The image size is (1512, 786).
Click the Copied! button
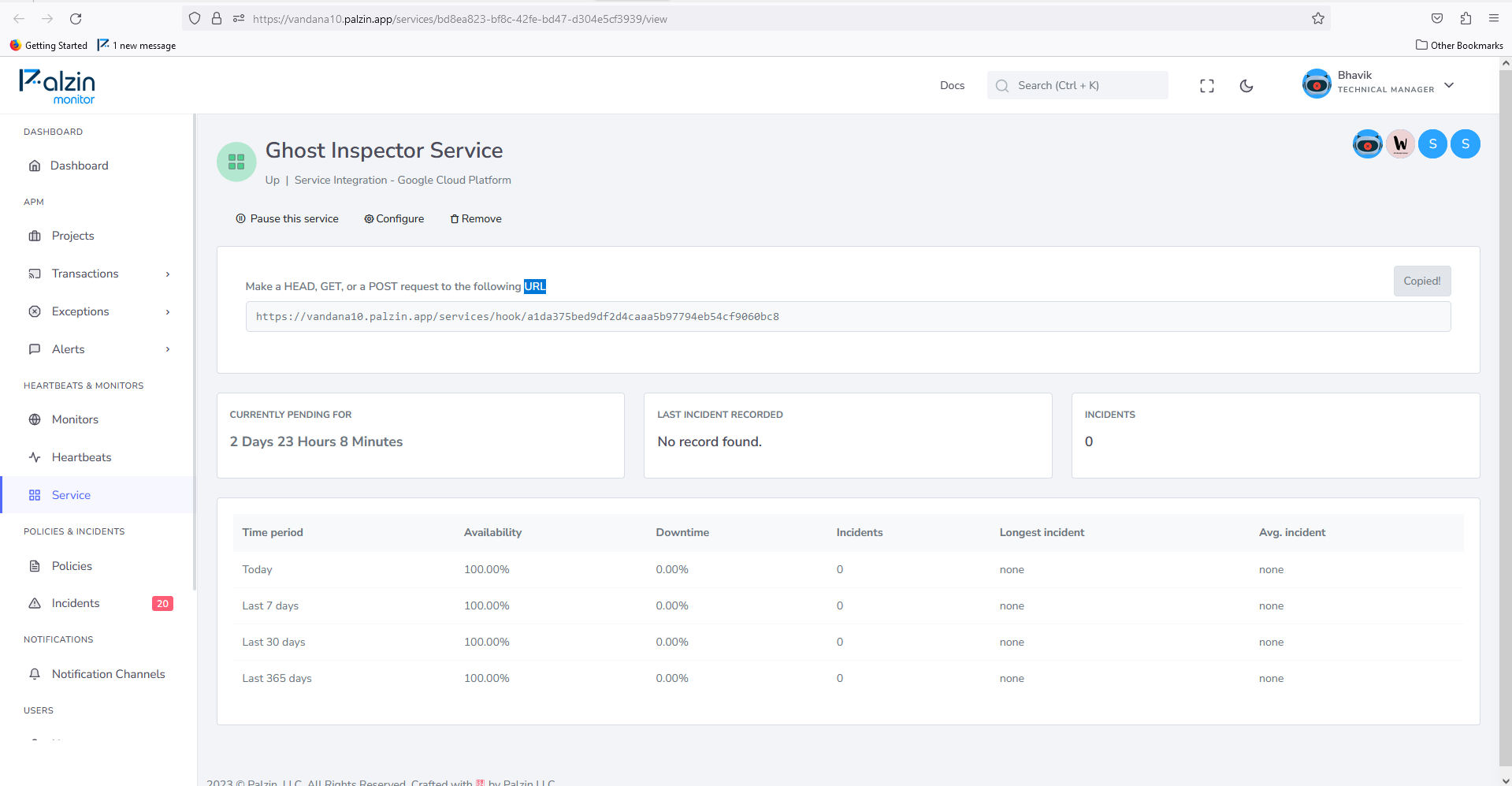[x=1421, y=281]
